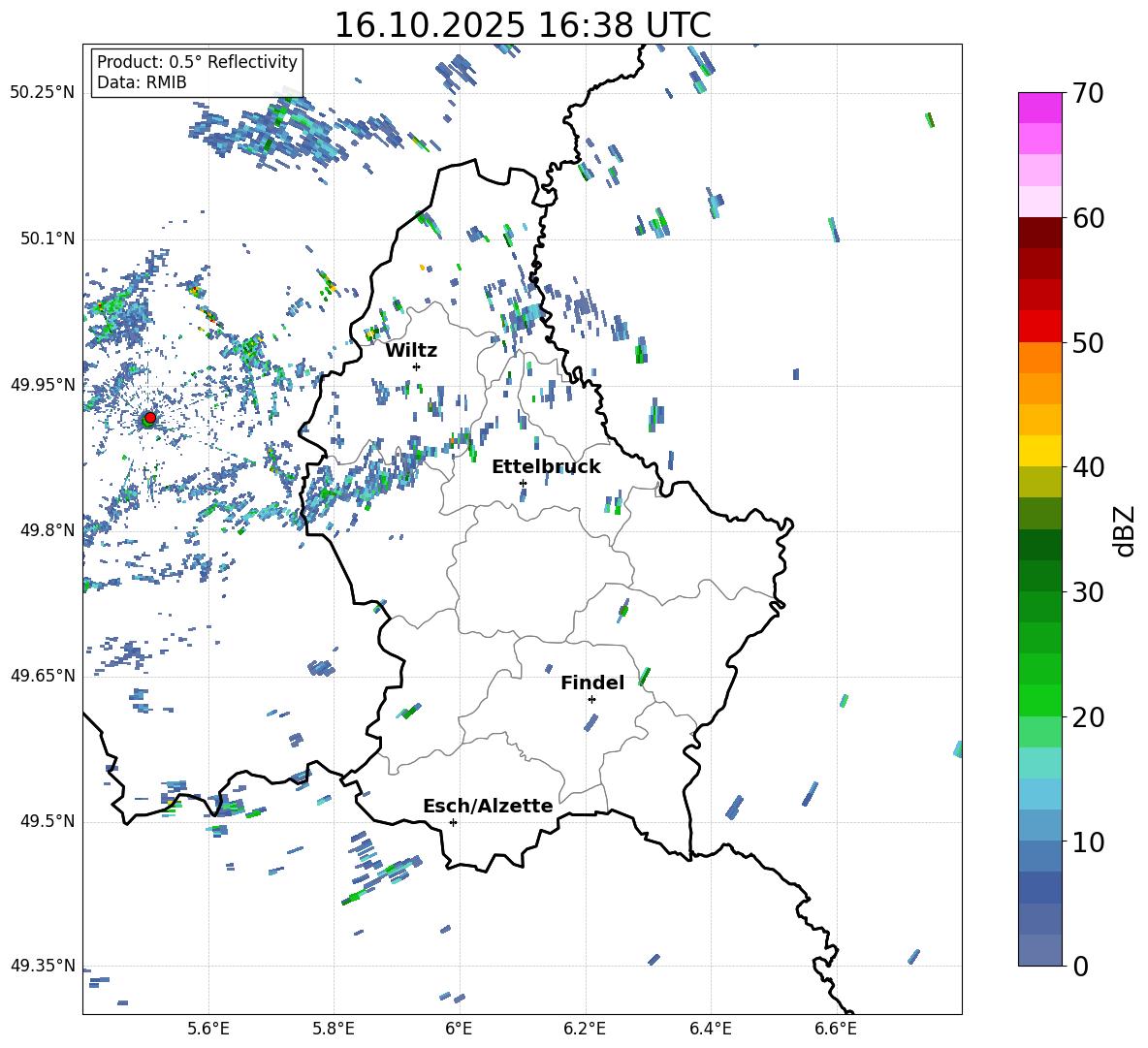Pick the dark maroon colorbar segment below 60
Viewport: 1148px width, 1048px height.
pos(1040,233)
